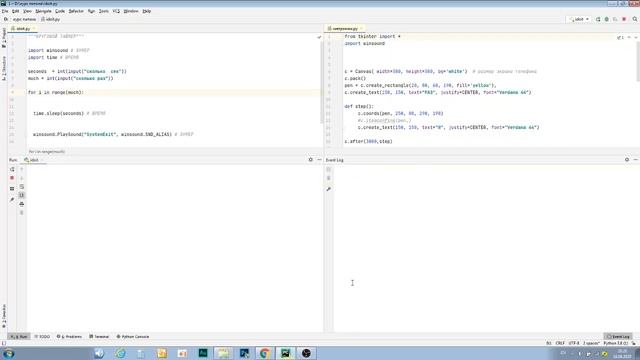The width and height of the screenshot is (640, 360).
Task: Go to next highlighted problem in the right editor
Action: tap(636, 37)
